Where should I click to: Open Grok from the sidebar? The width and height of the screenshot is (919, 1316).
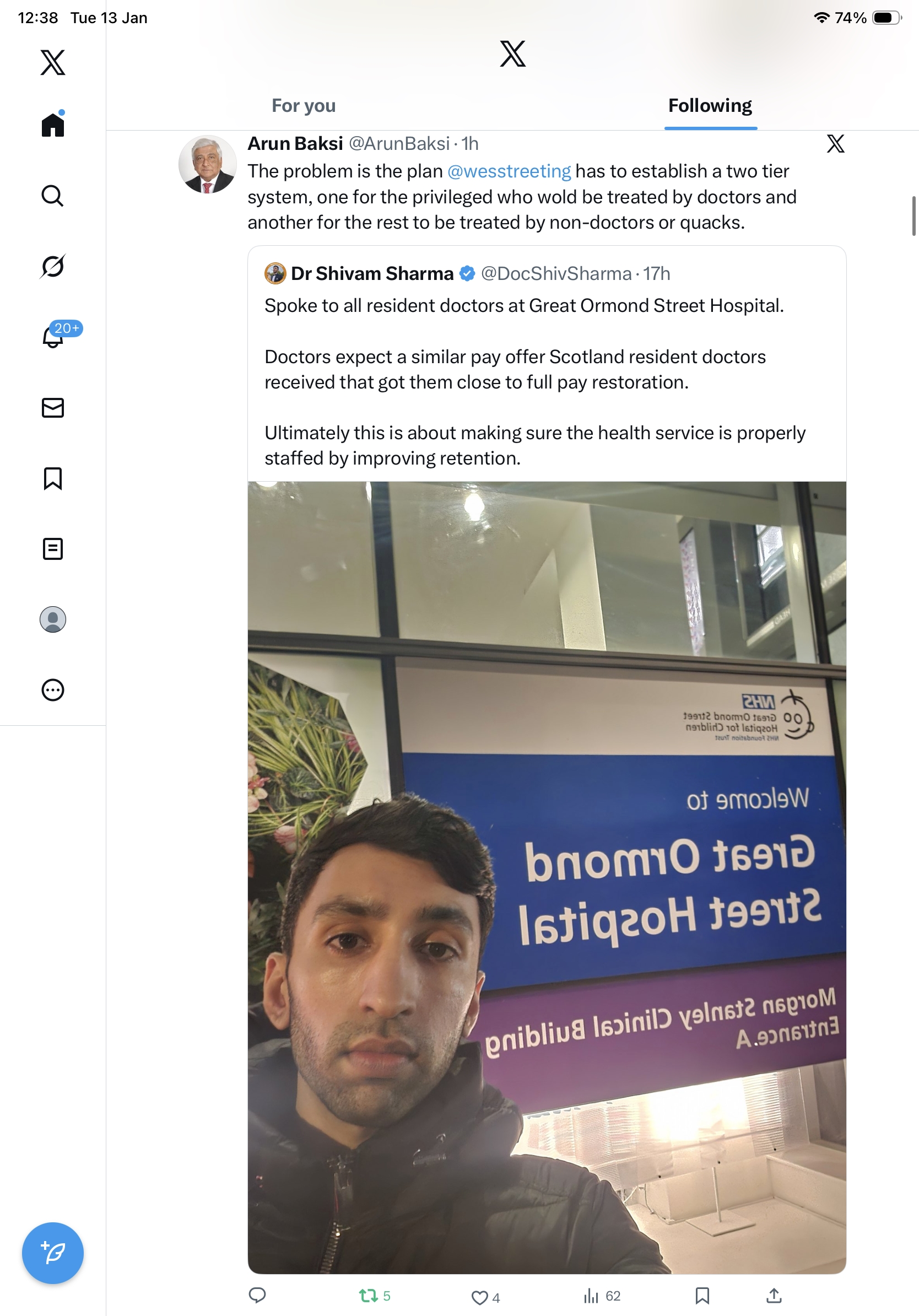pyautogui.click(x=53, y=266)
